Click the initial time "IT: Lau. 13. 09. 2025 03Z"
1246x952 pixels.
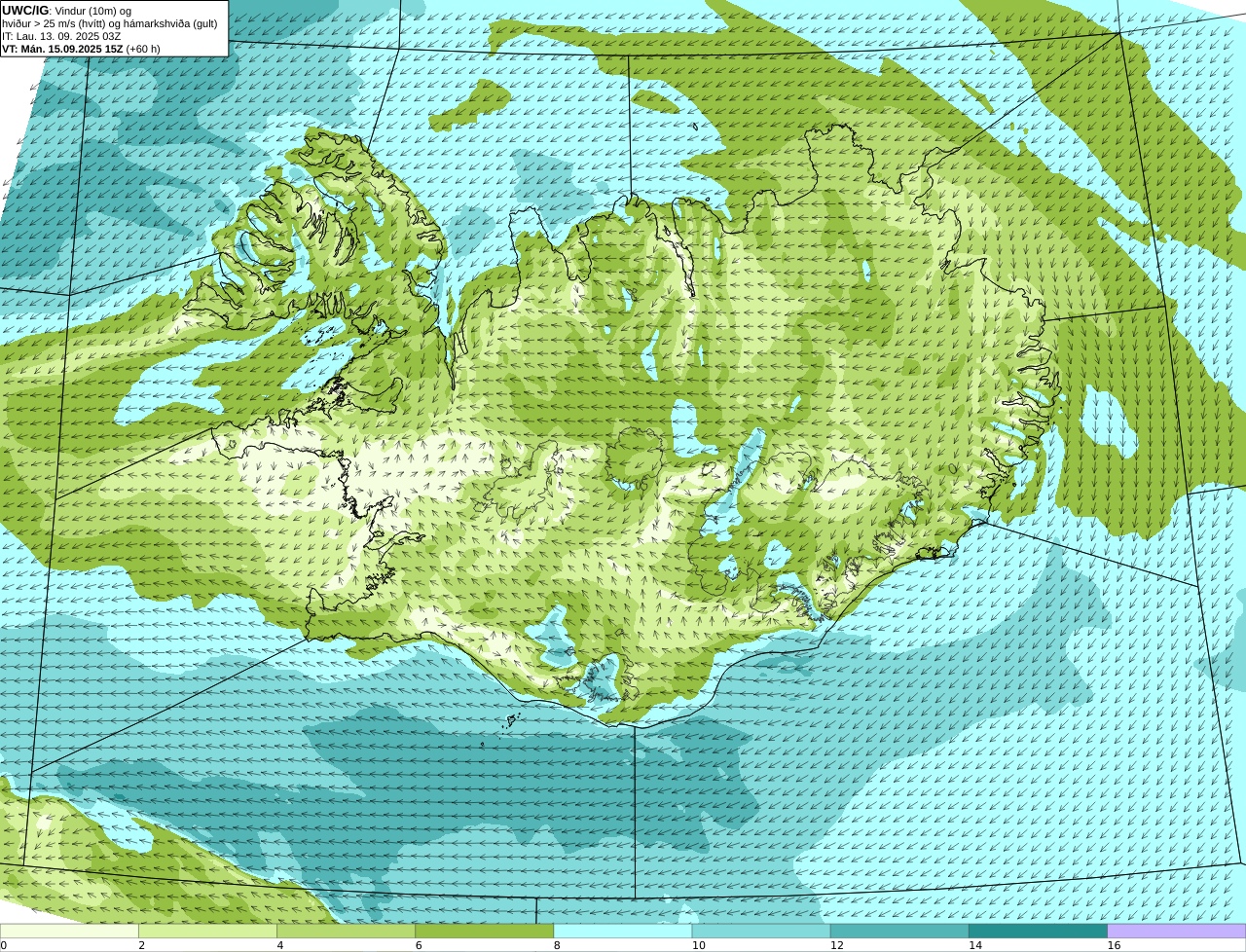tap(61, 35)
